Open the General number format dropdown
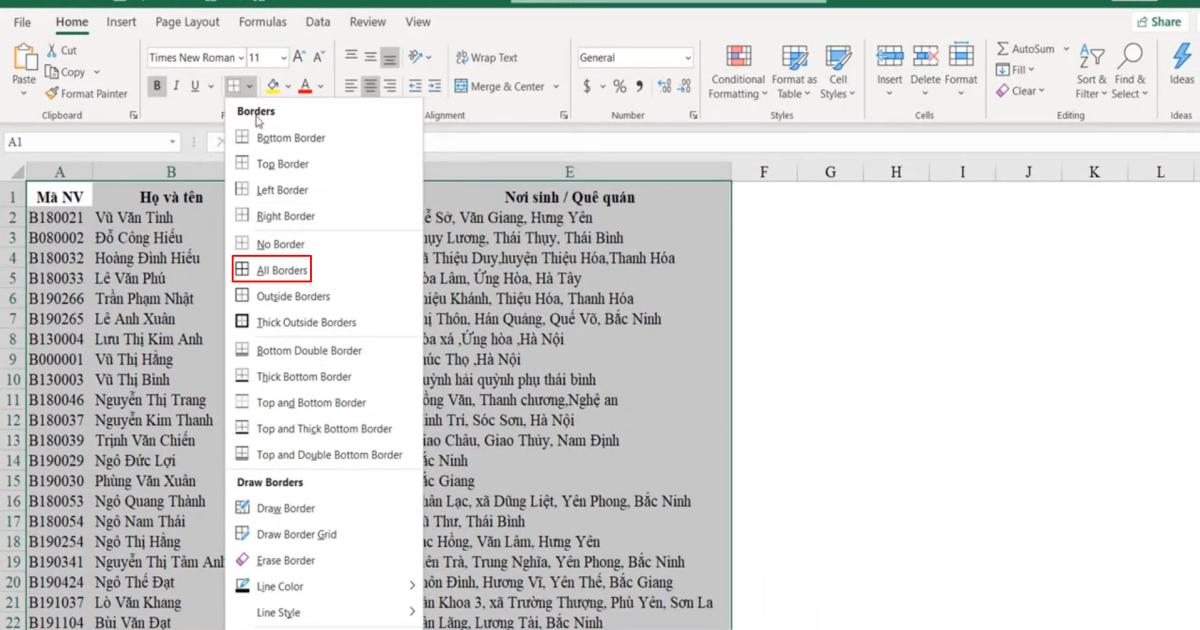This screenshot has width=1200, height=630. [688, 57]
